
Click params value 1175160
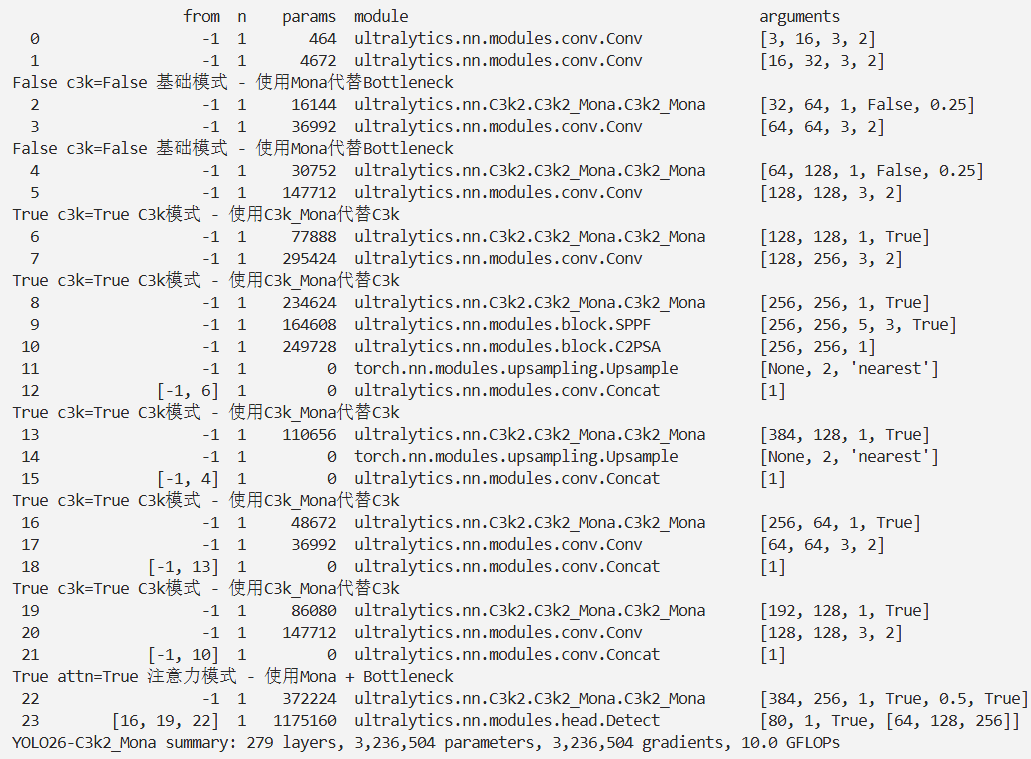[304, 721]
